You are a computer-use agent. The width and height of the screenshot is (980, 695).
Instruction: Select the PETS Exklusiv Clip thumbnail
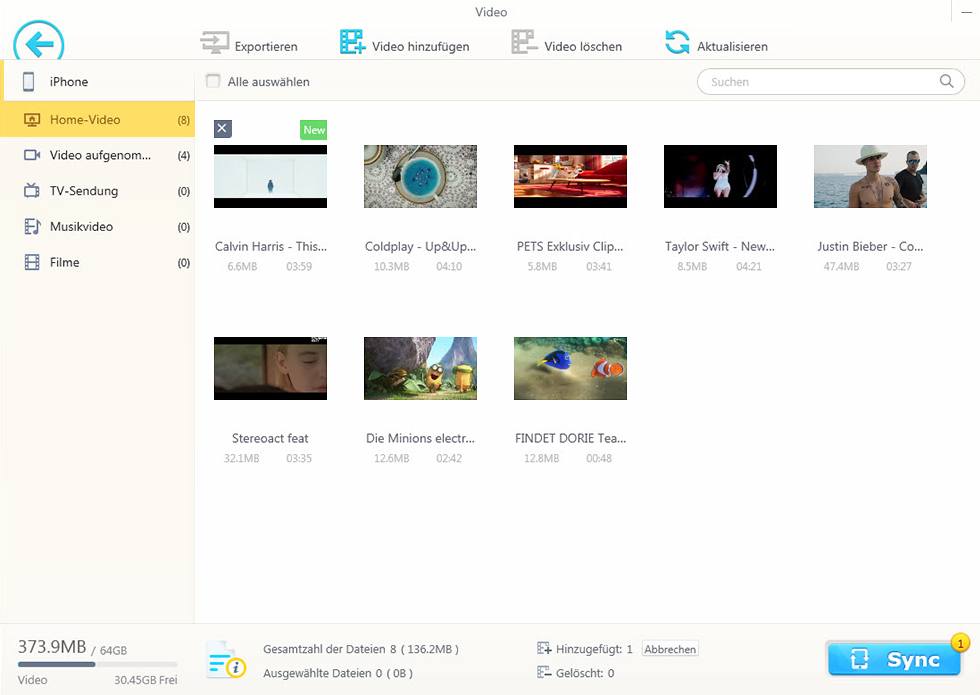[570, 176]
